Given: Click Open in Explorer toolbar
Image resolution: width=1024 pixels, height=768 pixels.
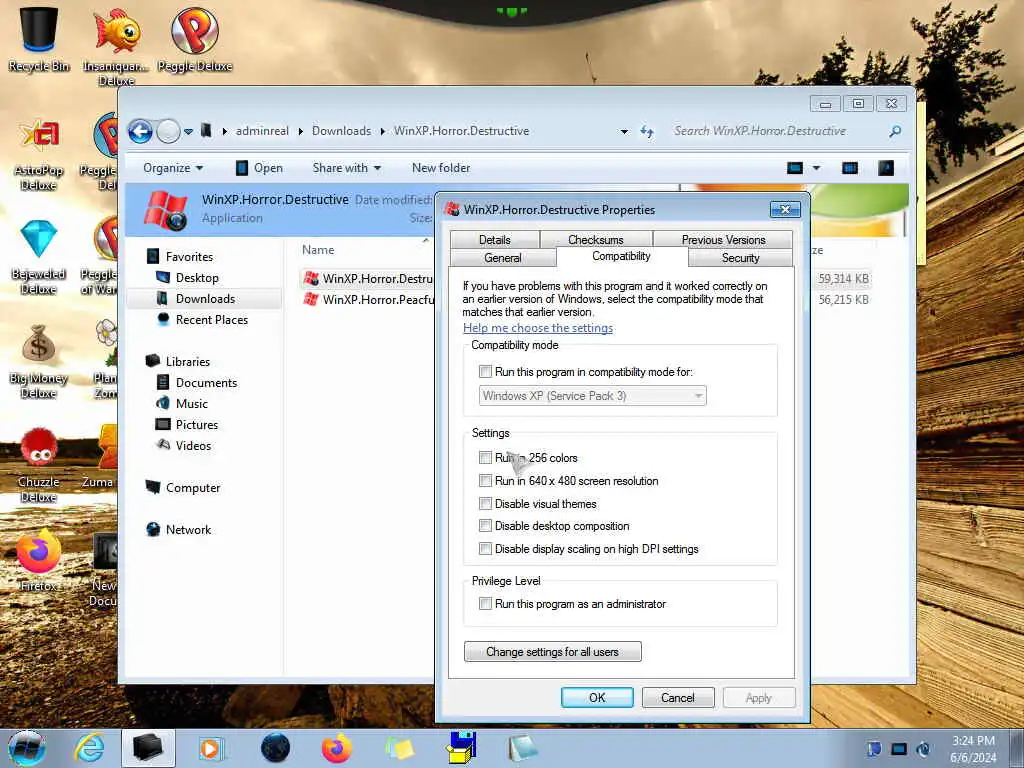Looking at the screenshot, I should click(x=259, y=168).
